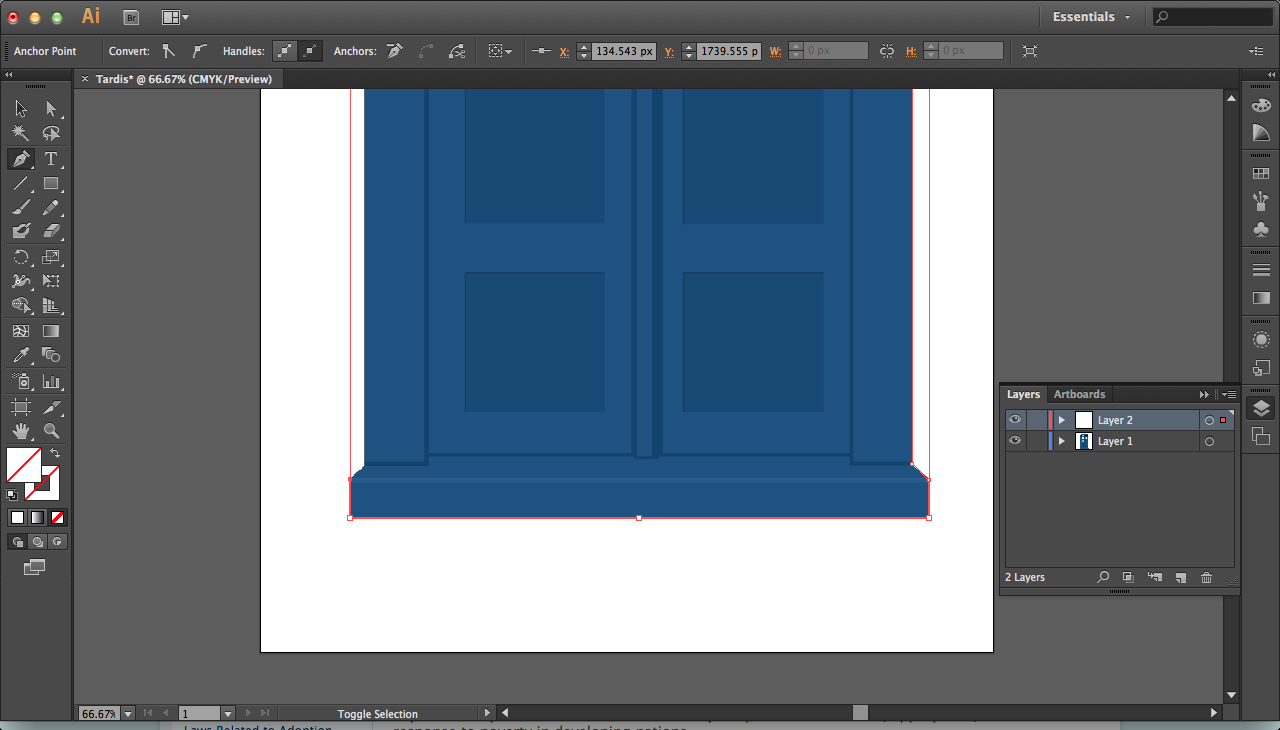Open the Arrange Documents dropdown

175,17
